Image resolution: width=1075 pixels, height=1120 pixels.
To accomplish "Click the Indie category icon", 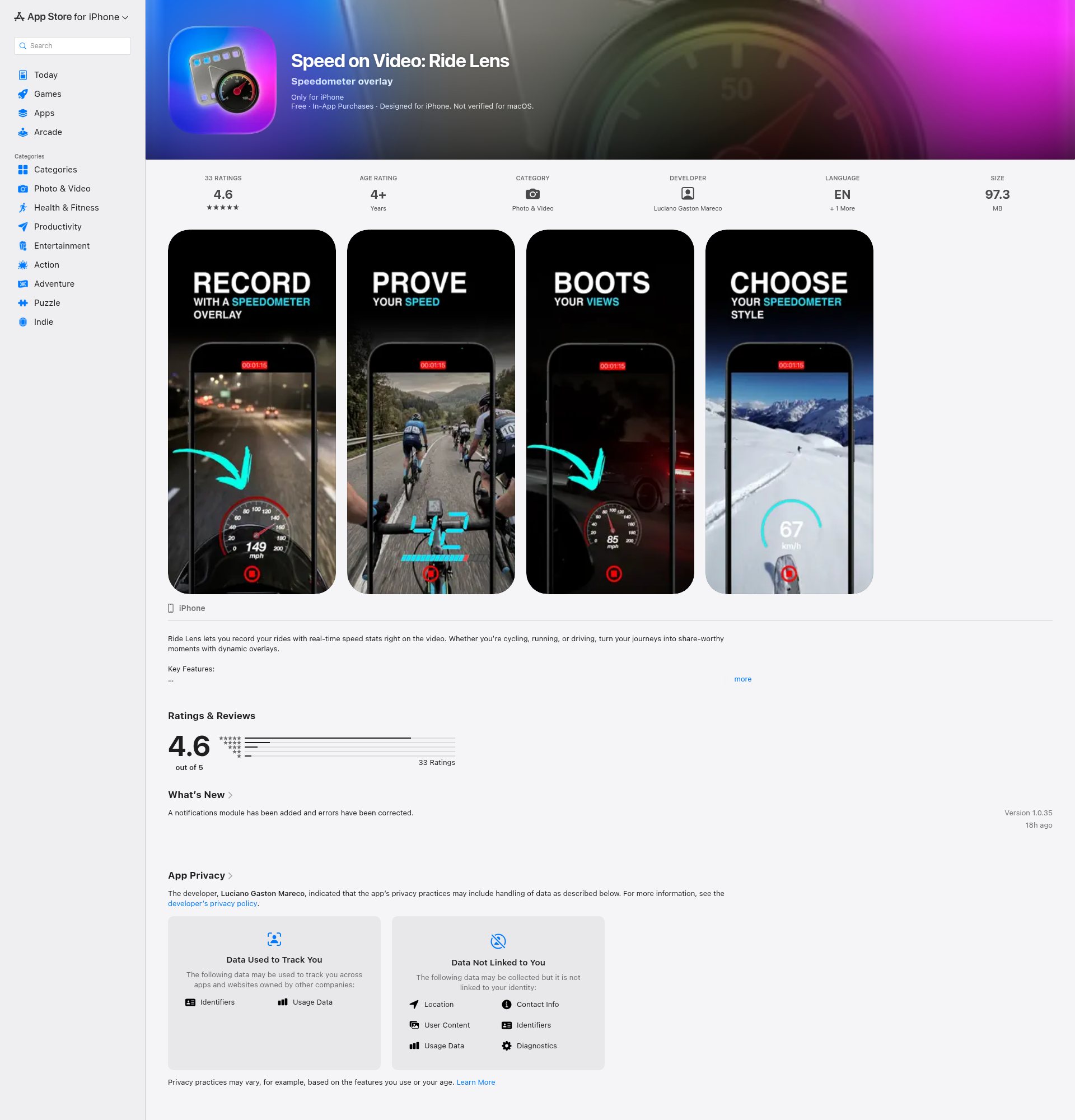I will 23,321.
